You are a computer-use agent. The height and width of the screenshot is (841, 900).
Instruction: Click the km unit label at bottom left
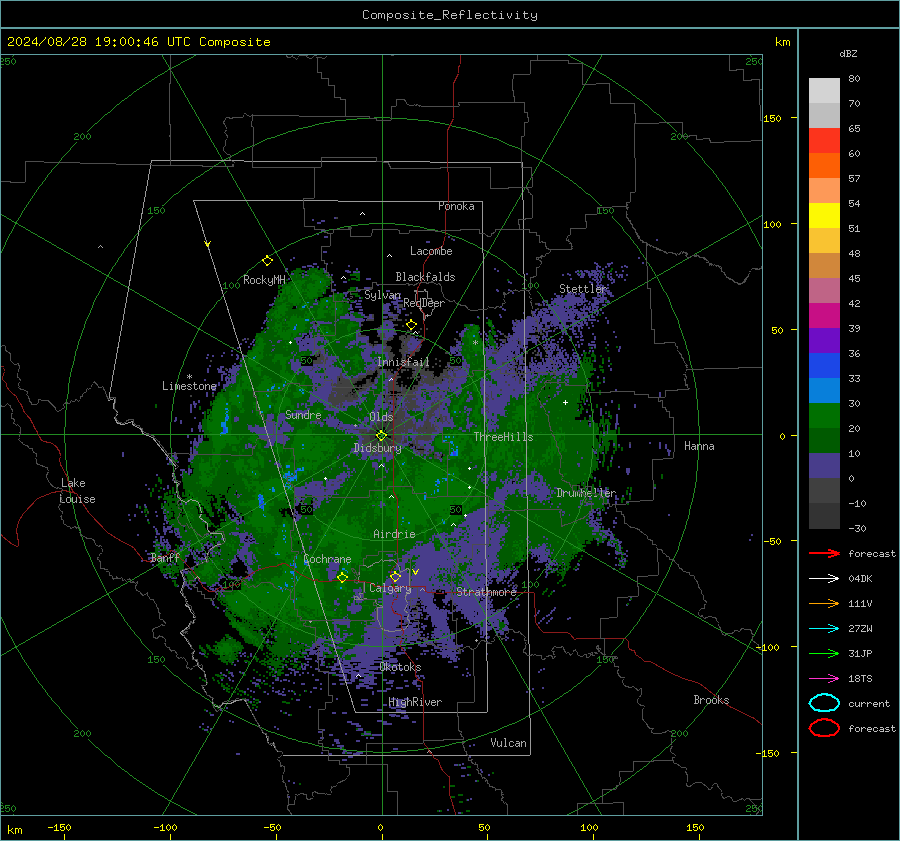pyautogui.click(x=14, y=830)
